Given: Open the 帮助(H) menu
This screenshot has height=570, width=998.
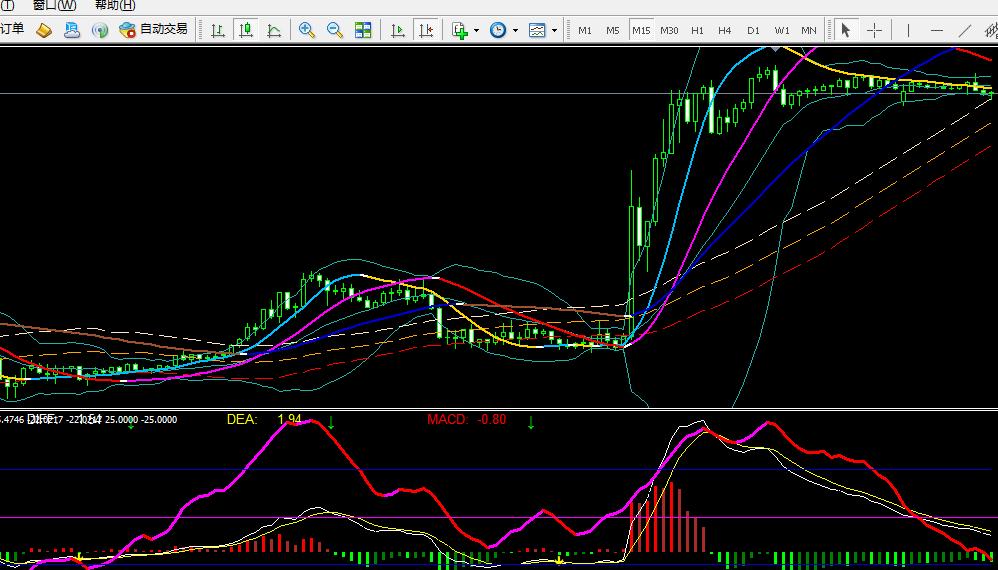Looking at the screenshot, I should 115,5.
